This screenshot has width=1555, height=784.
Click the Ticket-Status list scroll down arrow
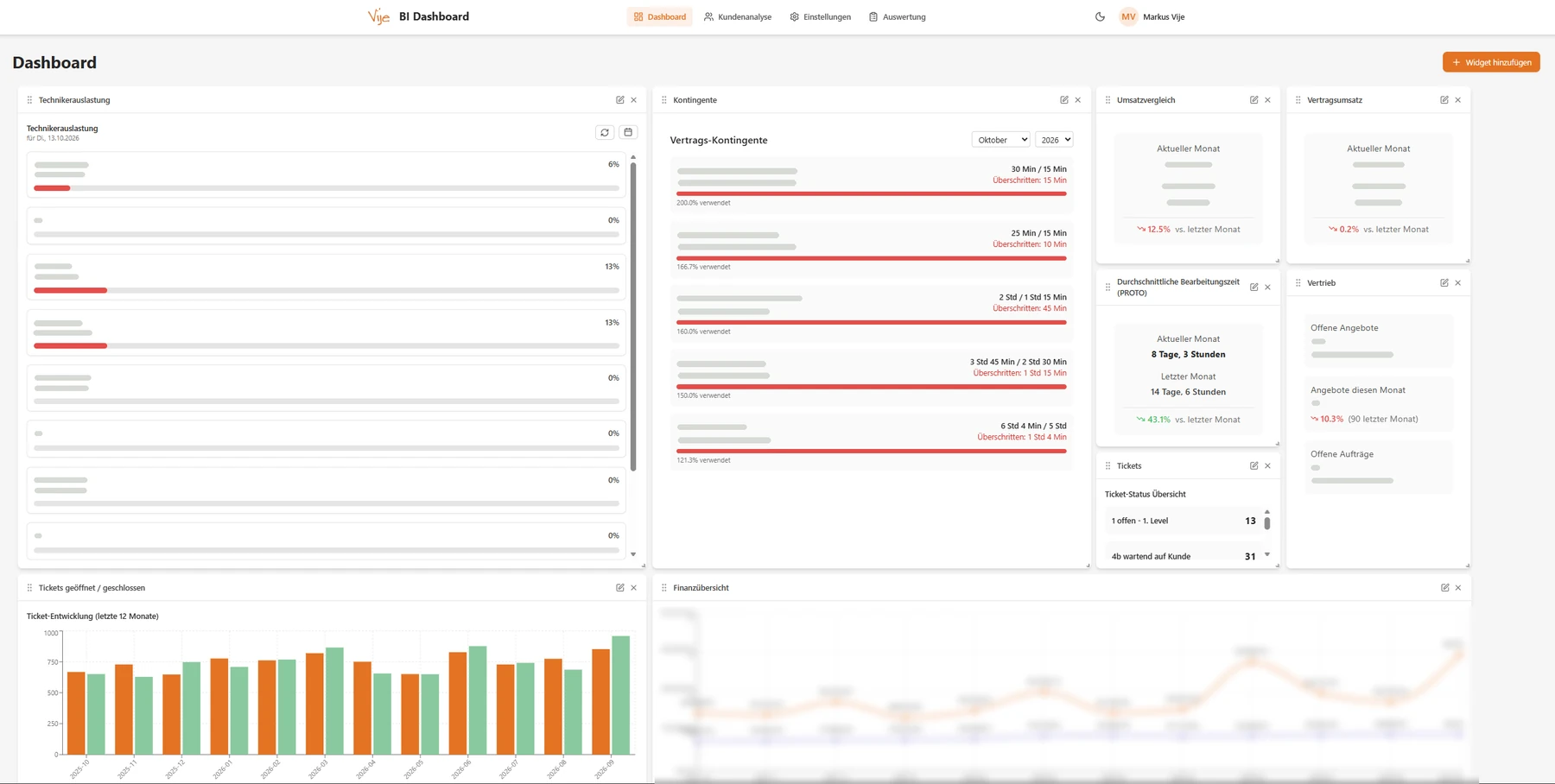point(1267,554)
